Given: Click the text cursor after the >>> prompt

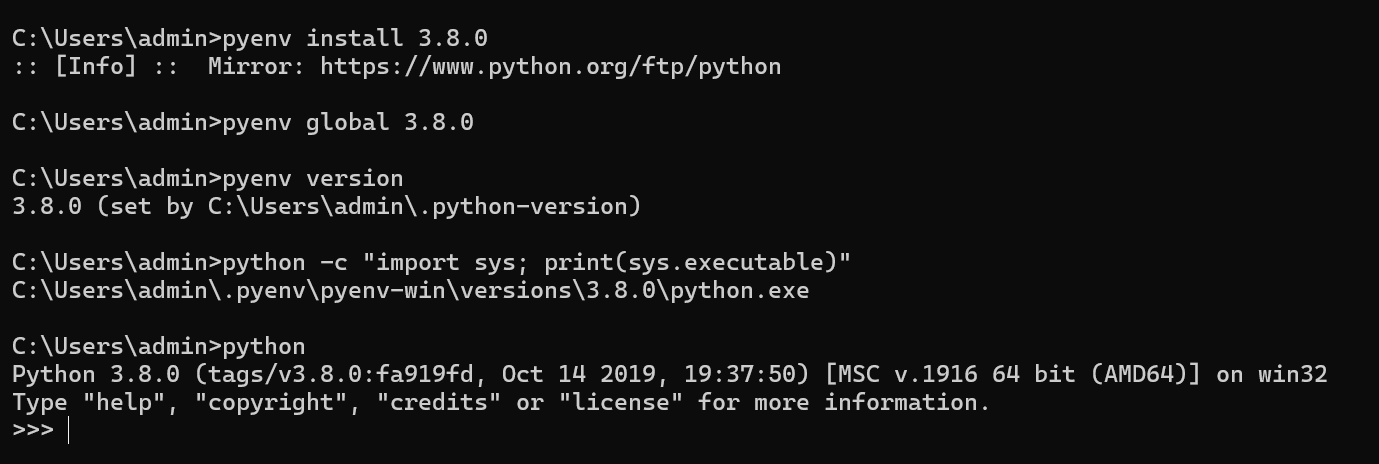Looking at the screenshot, I should click(x=68, y=430).
